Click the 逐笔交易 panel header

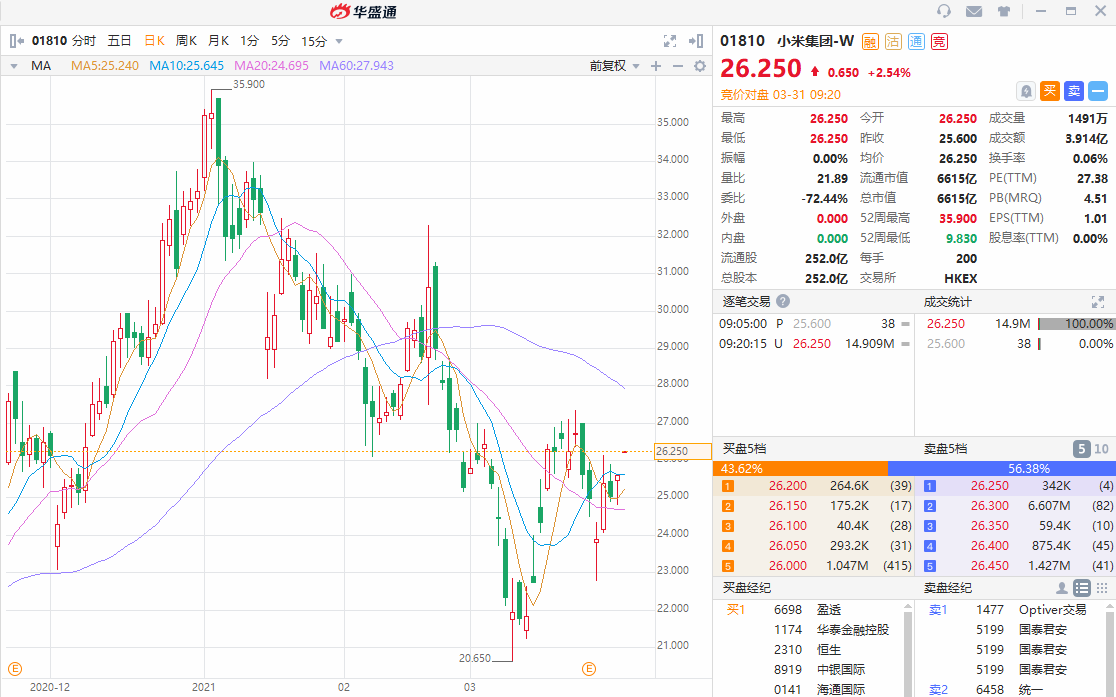[x=747, y=302]
